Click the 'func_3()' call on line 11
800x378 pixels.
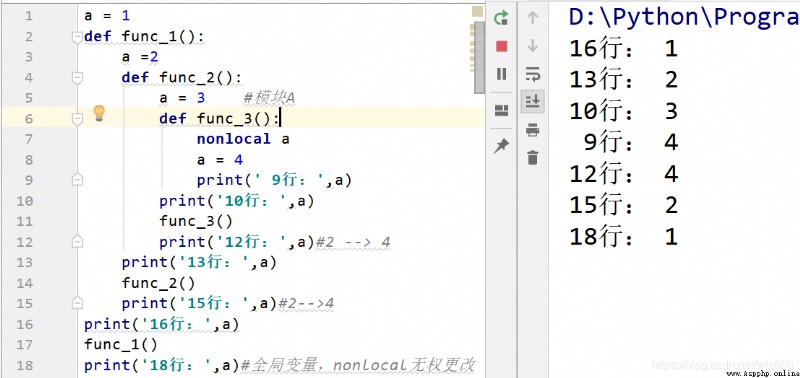click(196, 221)
